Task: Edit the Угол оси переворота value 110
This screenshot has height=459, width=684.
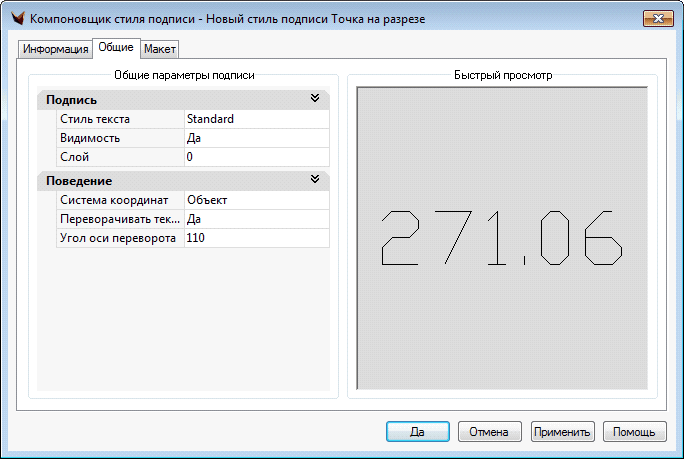Action: pos(255,238)
